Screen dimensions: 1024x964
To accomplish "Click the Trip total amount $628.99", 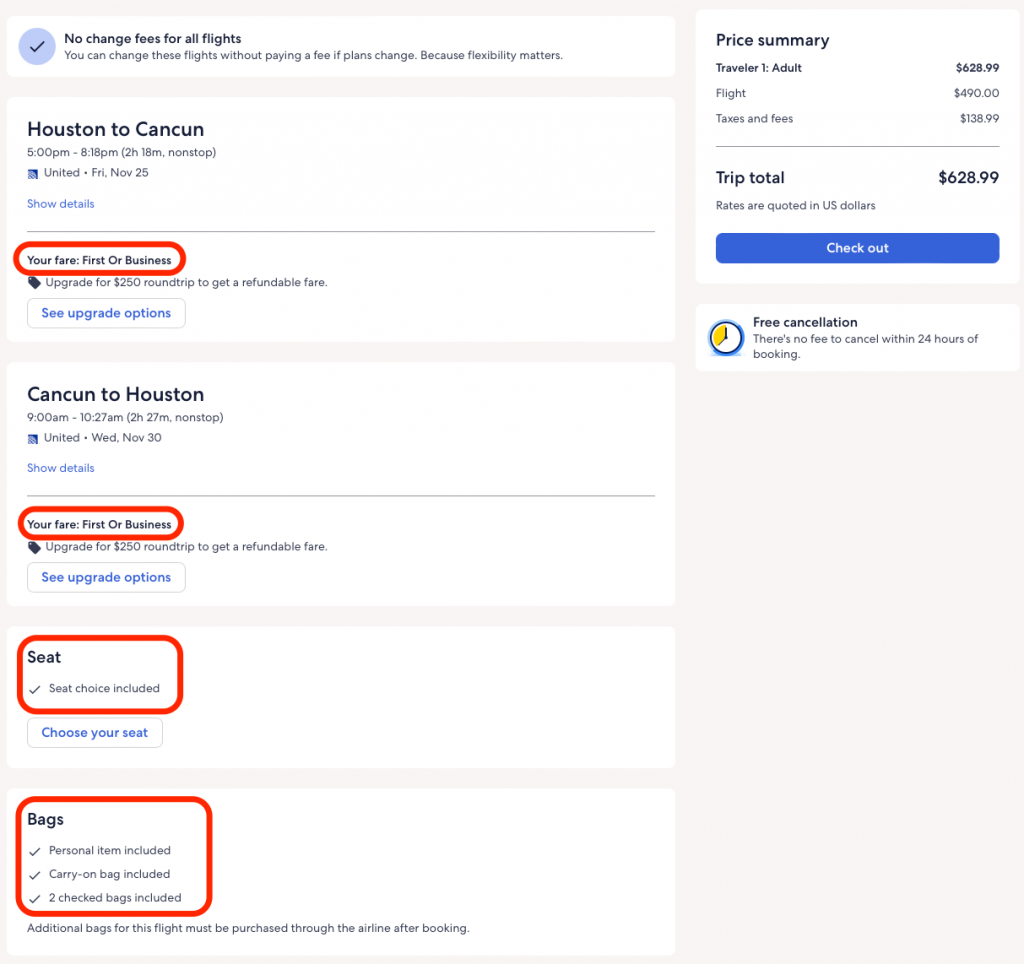I will [x=968, y=178].
